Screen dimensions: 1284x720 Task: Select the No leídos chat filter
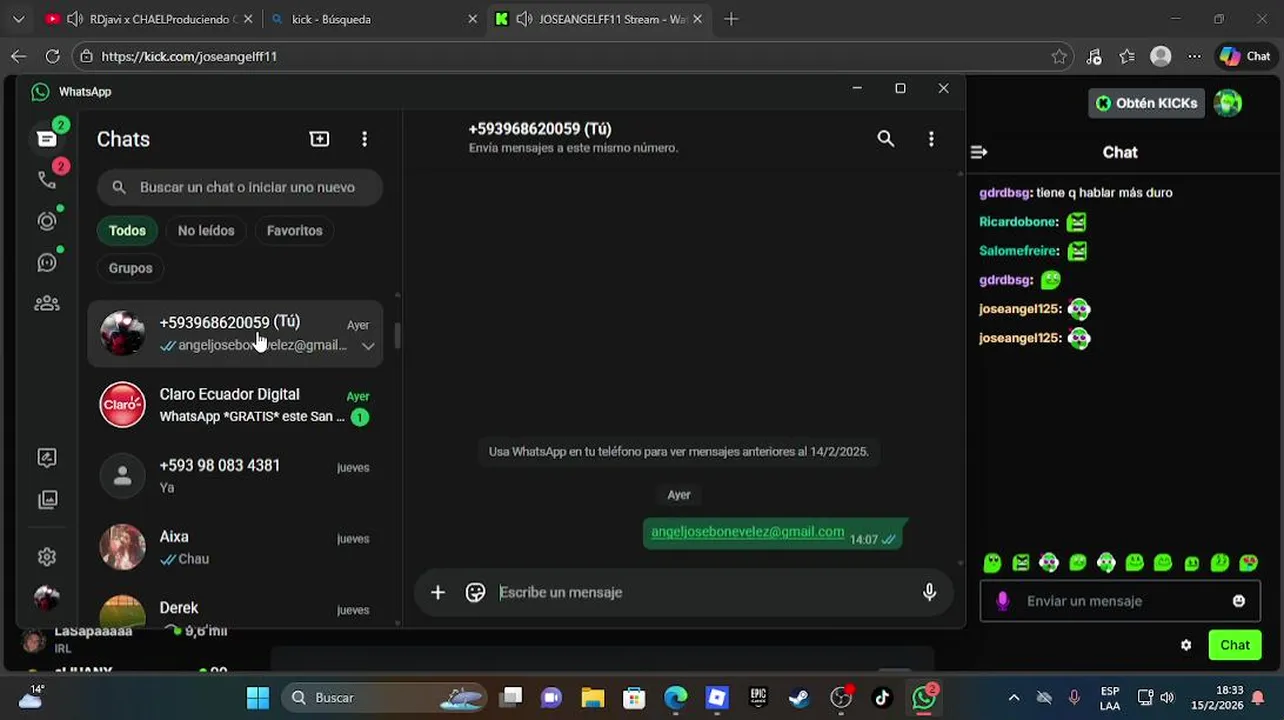coord(206,230)
